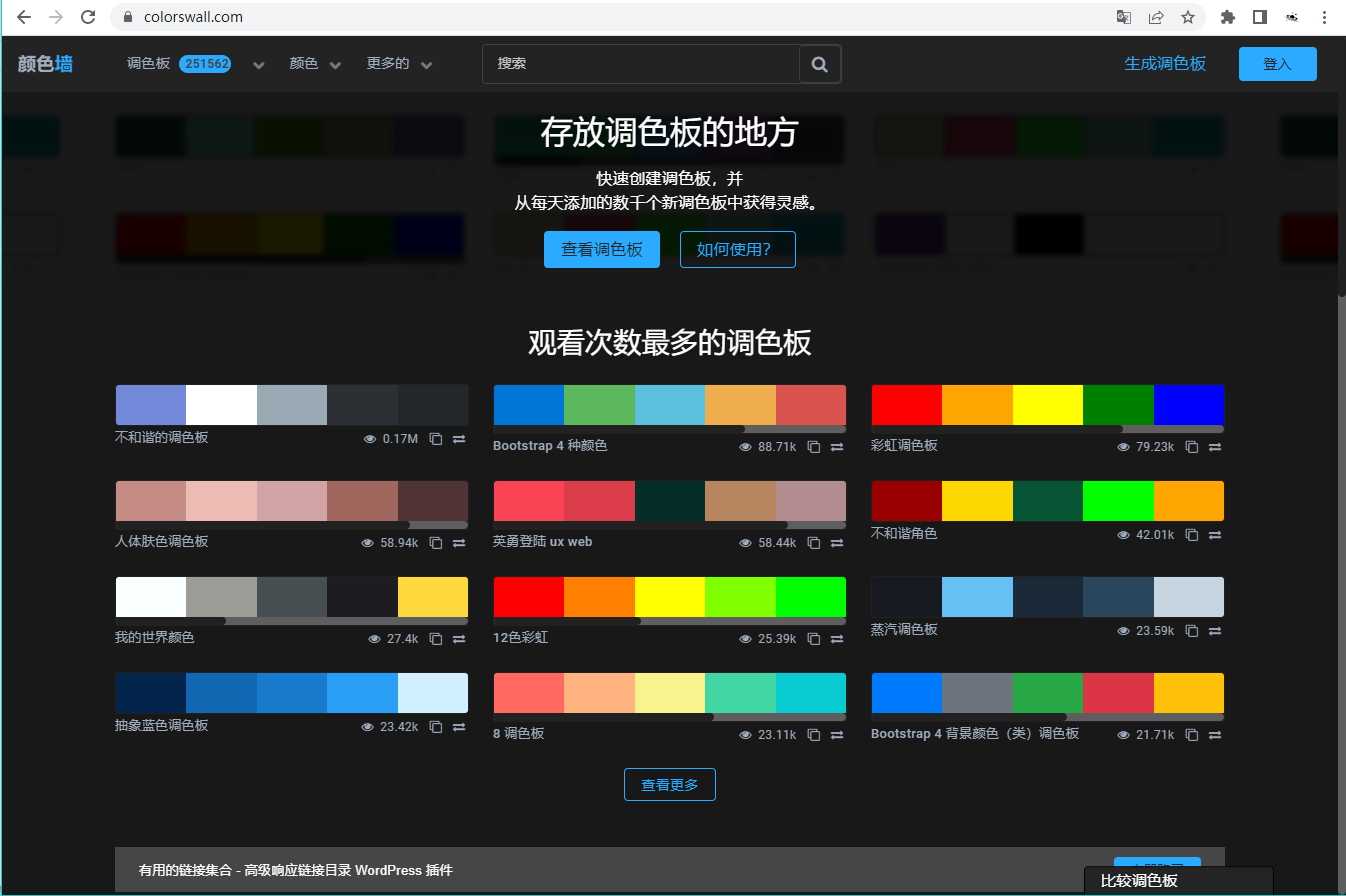
Task: Click the 登入 button
Action: 1277,63
